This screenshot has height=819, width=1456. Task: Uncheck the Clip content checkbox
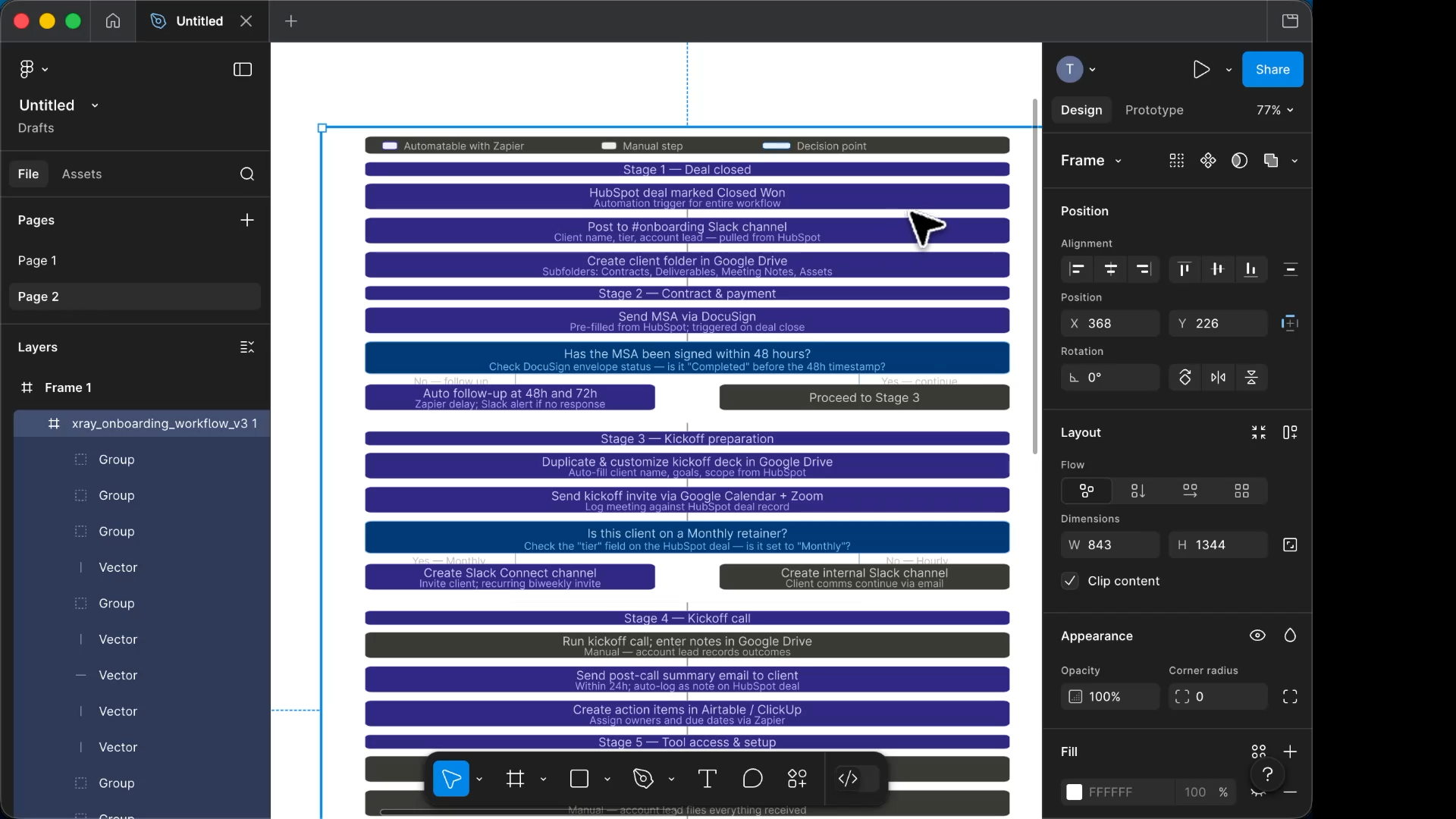click(1070, 581)
